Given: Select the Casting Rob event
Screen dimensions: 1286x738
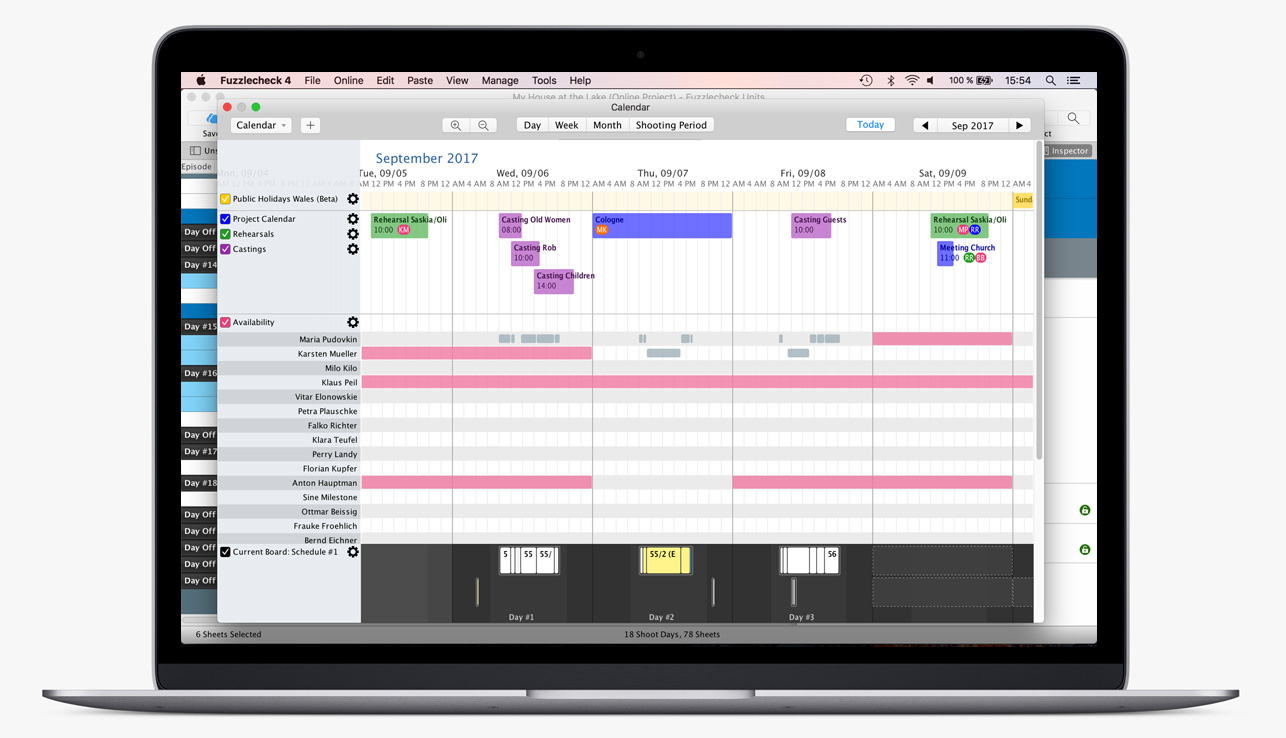Looking at the screenshot, I should (x=527, y=253).
